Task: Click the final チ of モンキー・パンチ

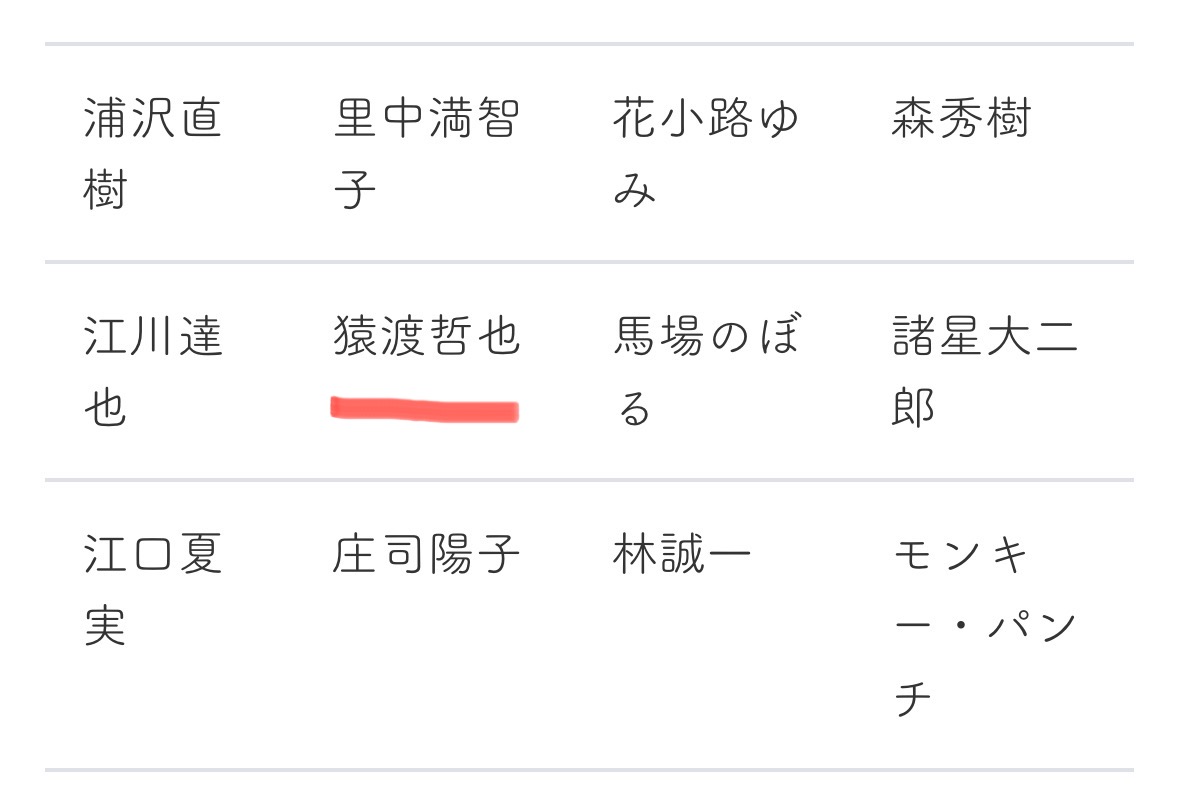Action: [913, 698]
